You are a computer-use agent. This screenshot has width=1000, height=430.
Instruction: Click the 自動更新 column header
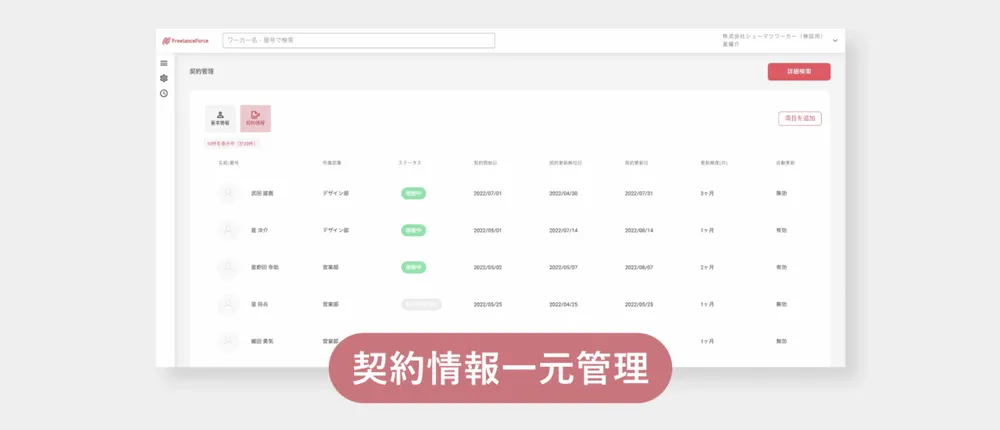point(785,163)
